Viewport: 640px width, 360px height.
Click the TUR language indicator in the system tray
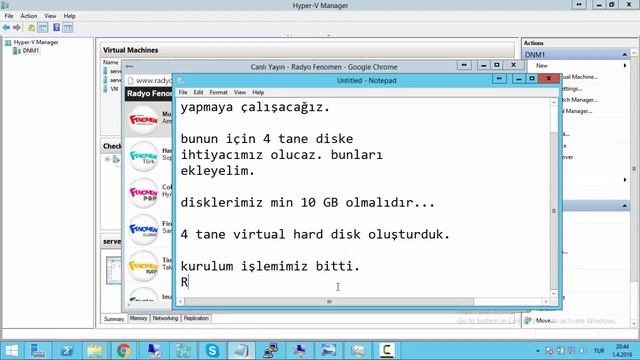pos(599,351)
